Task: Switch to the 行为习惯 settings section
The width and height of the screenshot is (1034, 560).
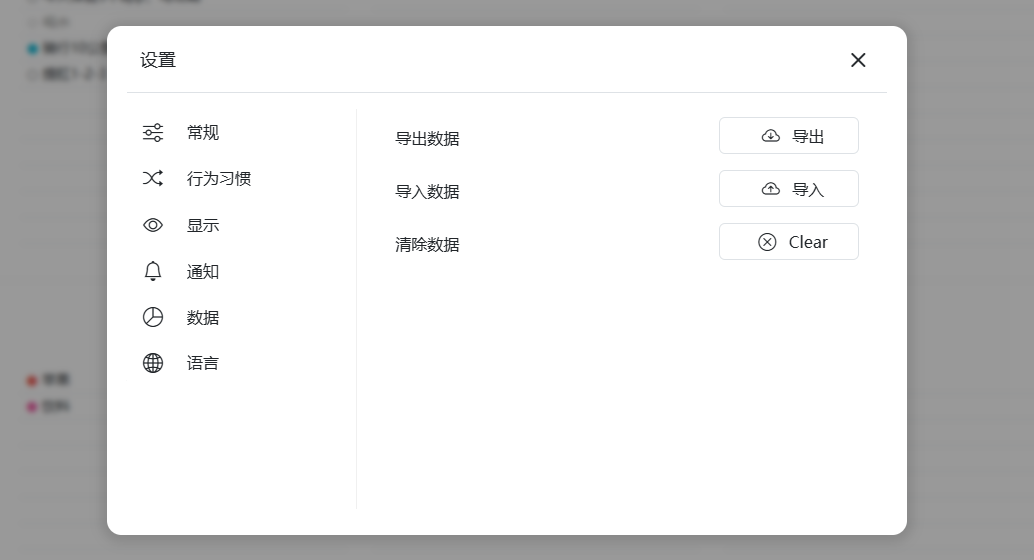Action: point(219,179)
